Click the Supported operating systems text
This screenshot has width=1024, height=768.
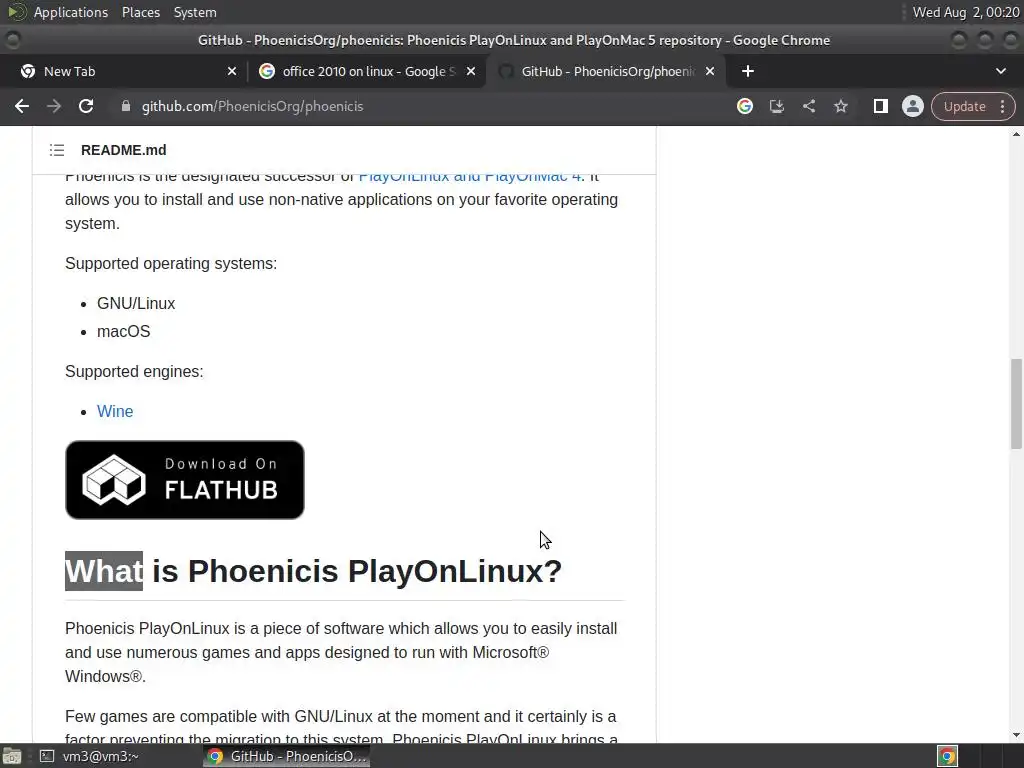[x=171, y=264]
